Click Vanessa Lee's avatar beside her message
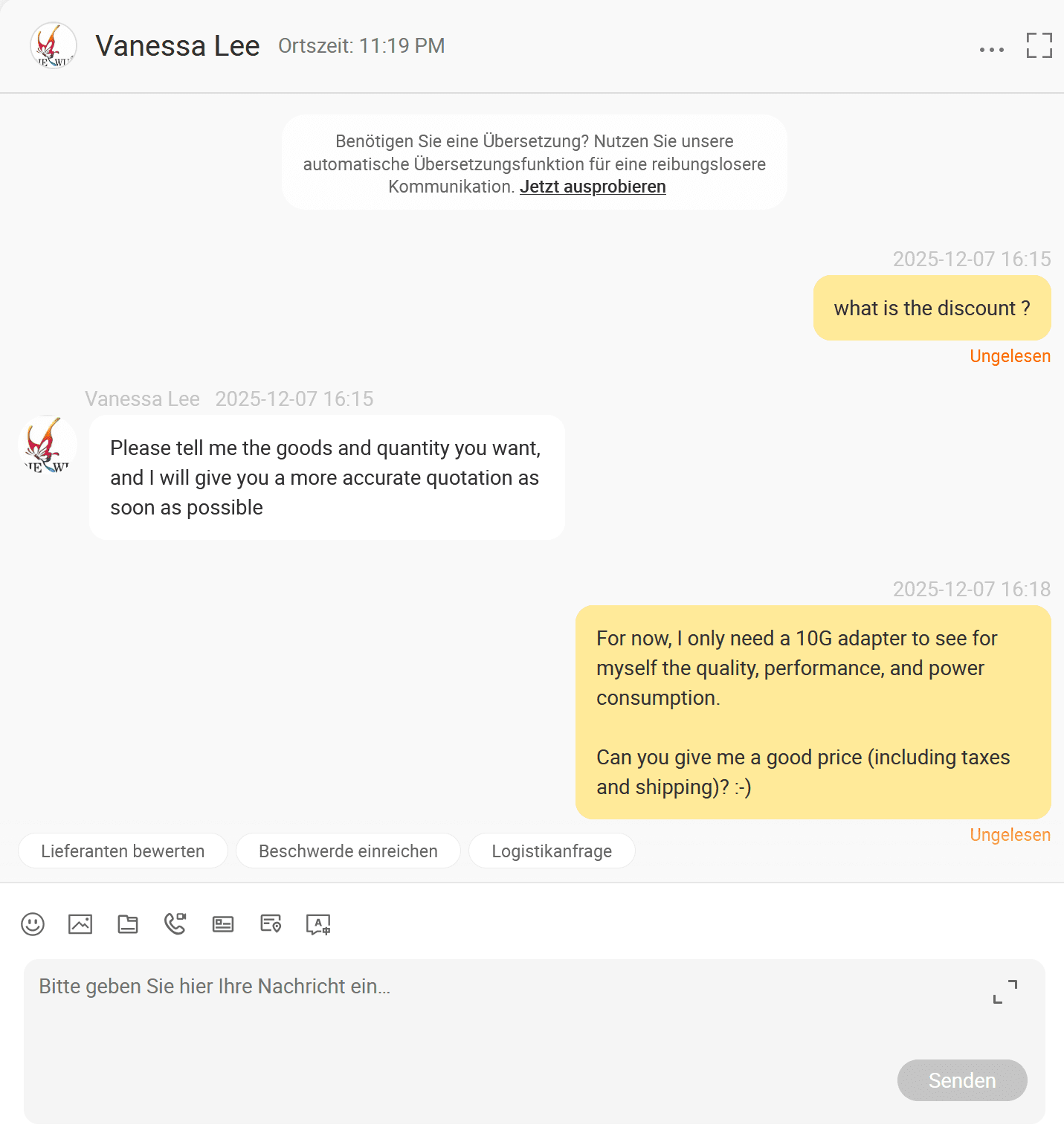This screenshot has height=1145, width=1064. point(48,445)
